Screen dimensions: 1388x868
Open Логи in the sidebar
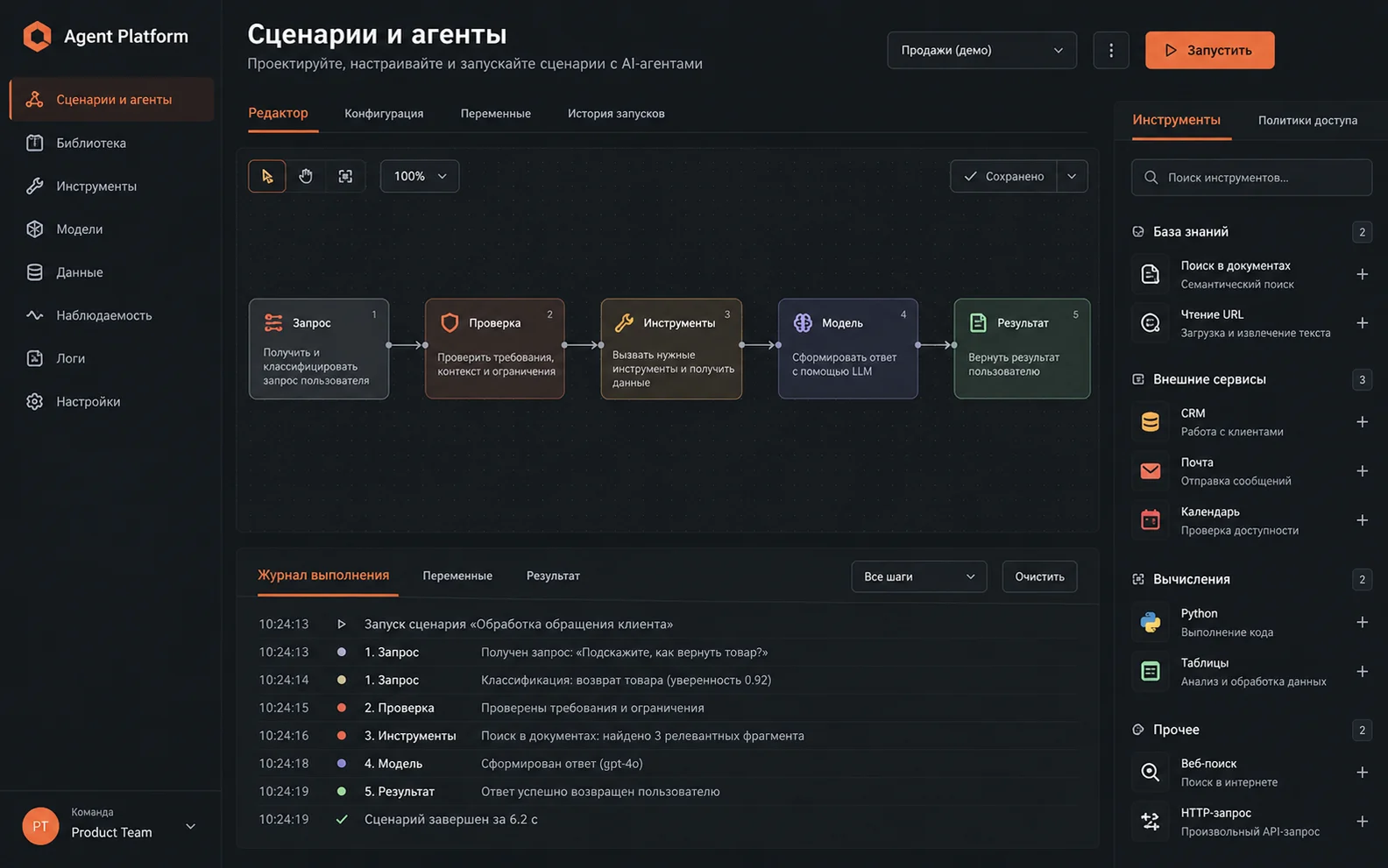(x=111, y=358)
